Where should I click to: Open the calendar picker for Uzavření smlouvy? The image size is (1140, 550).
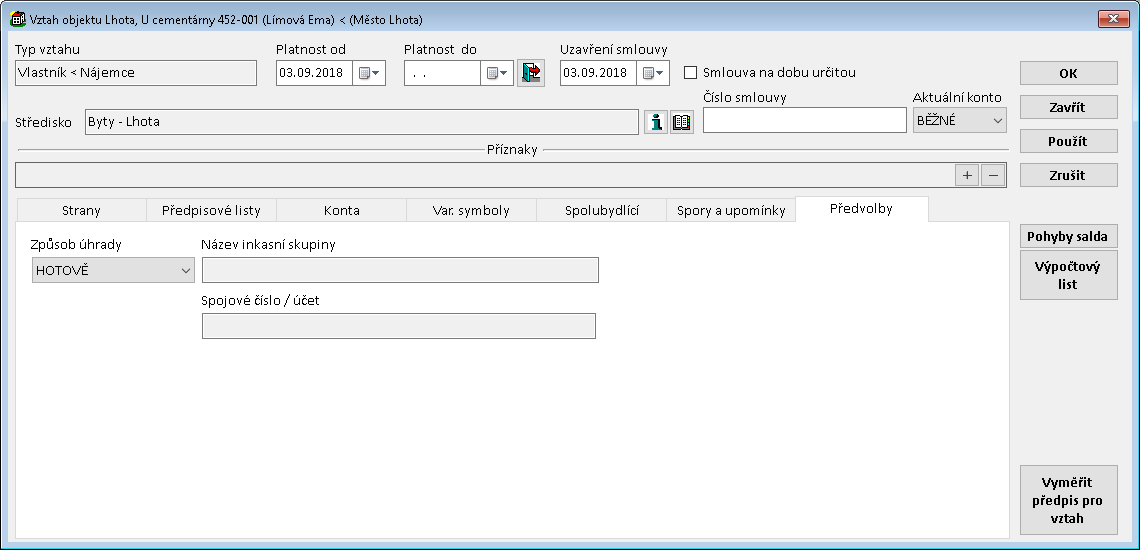653,73
